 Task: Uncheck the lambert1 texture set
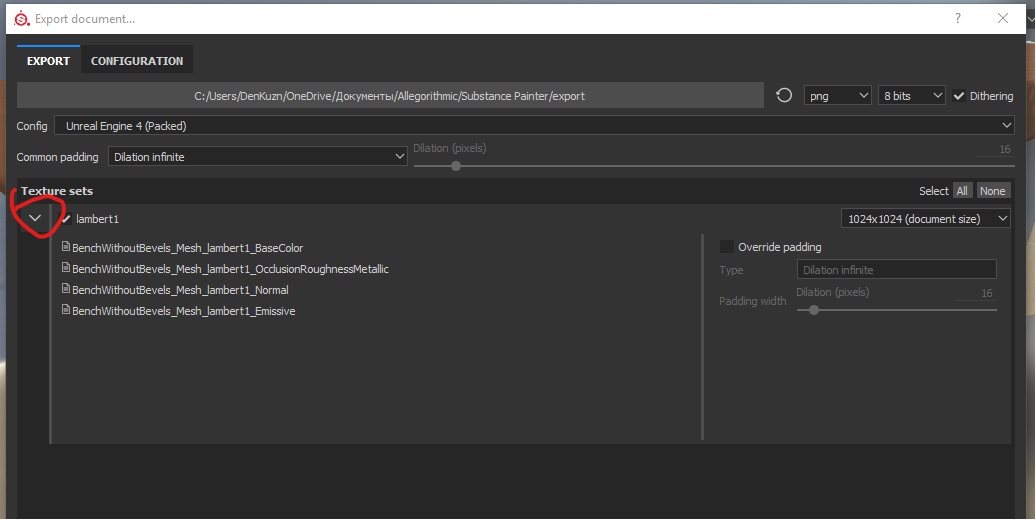[x=65, y=219]
